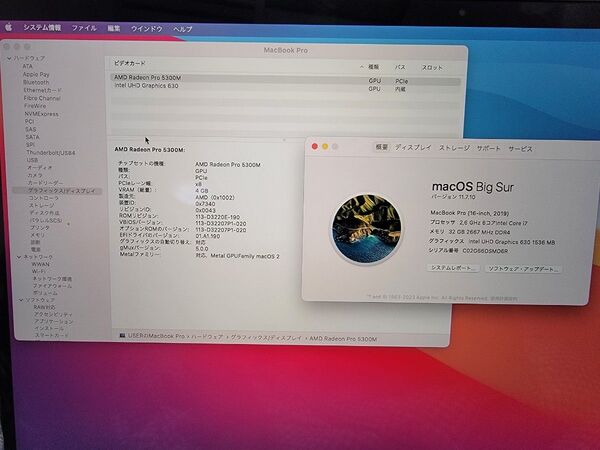Select グラフィックス/ディスプレイ in the sidebar
Image resolution: width=600 pixels, height=450 pixels.
pyautogui.click(x=62, y=191)
